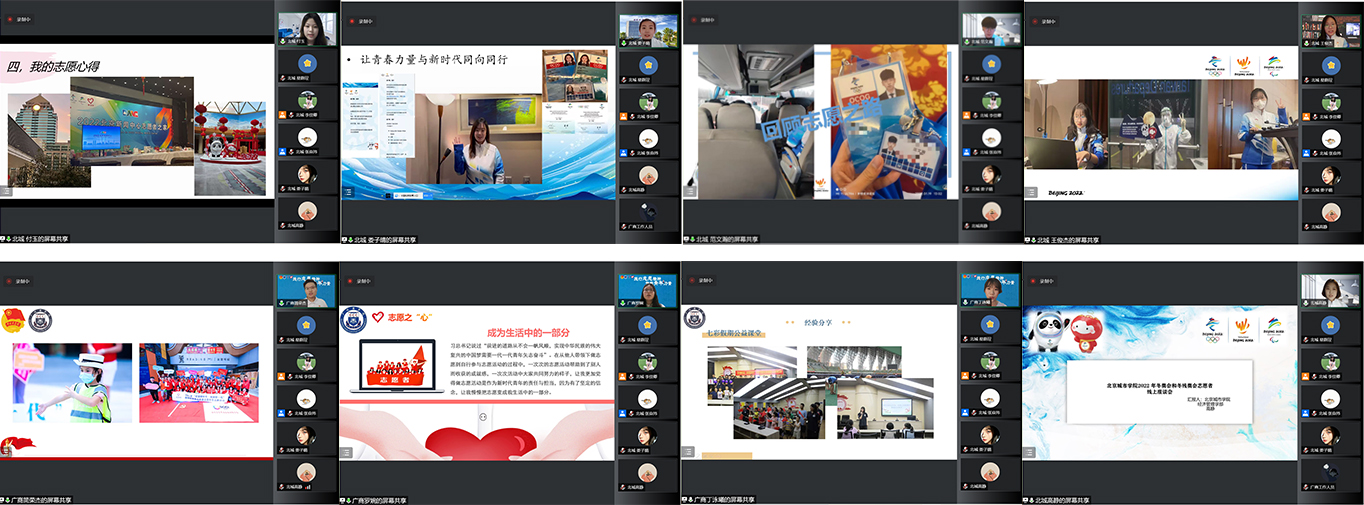
Task: Click the recording indicator above 付玉's shared slide
Action: [x=22, y=19]
